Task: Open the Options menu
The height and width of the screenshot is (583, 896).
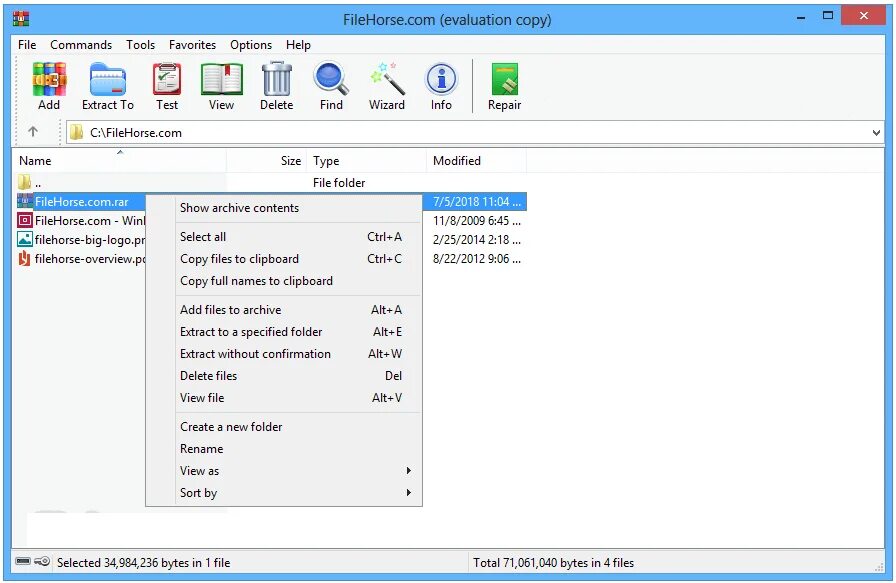Action: click(x=251, y=45)
